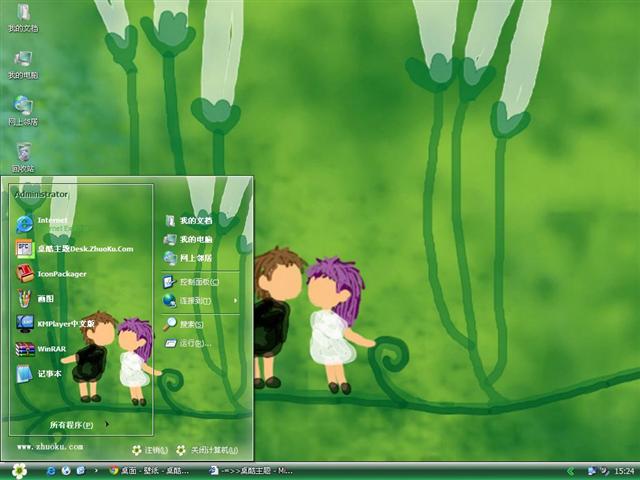640x480 pixels.
Task: Open the 网上邻居 desktop icon
Action: click(x=23, y=111)
